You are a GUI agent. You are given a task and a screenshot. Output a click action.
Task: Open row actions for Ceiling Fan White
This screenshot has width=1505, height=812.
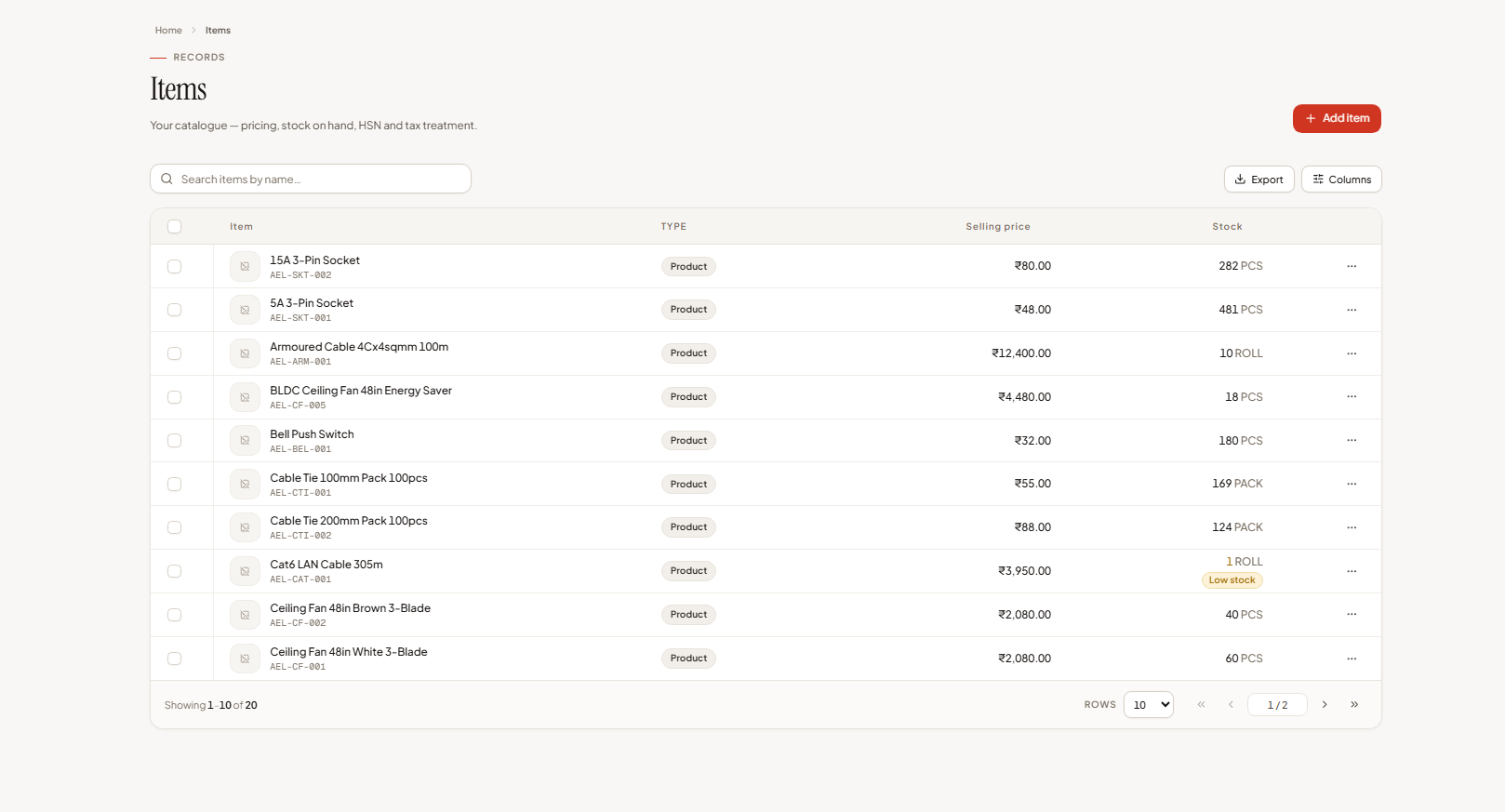(x=1352, y=659)
